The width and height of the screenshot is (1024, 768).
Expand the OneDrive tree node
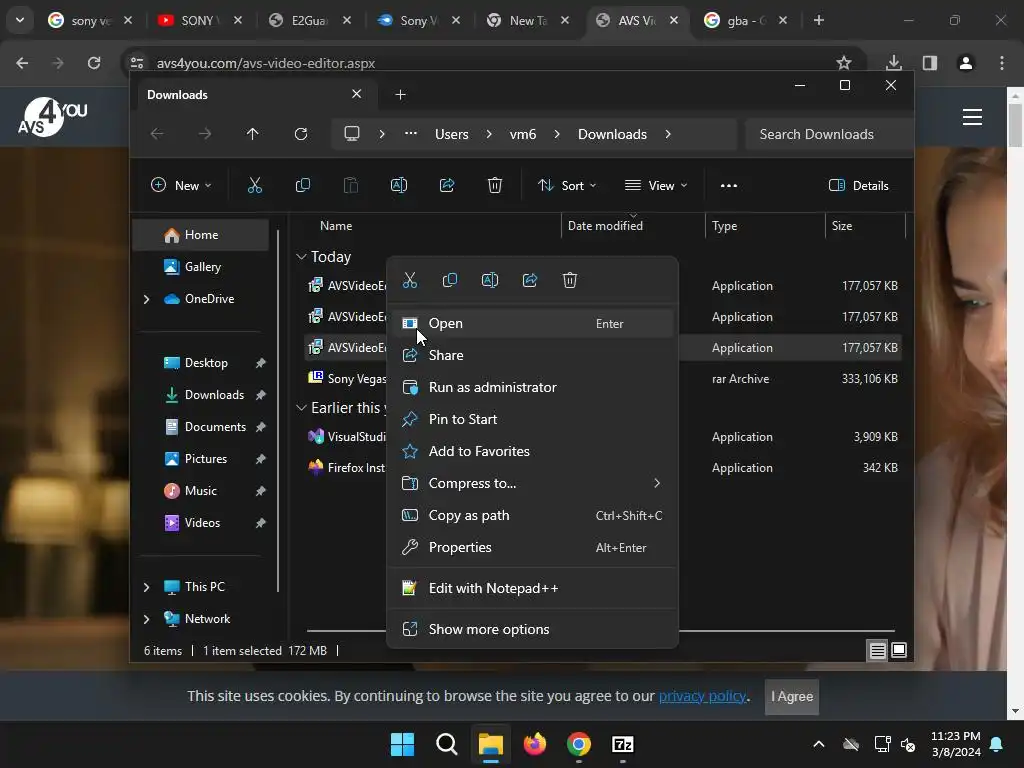[146, 299]
